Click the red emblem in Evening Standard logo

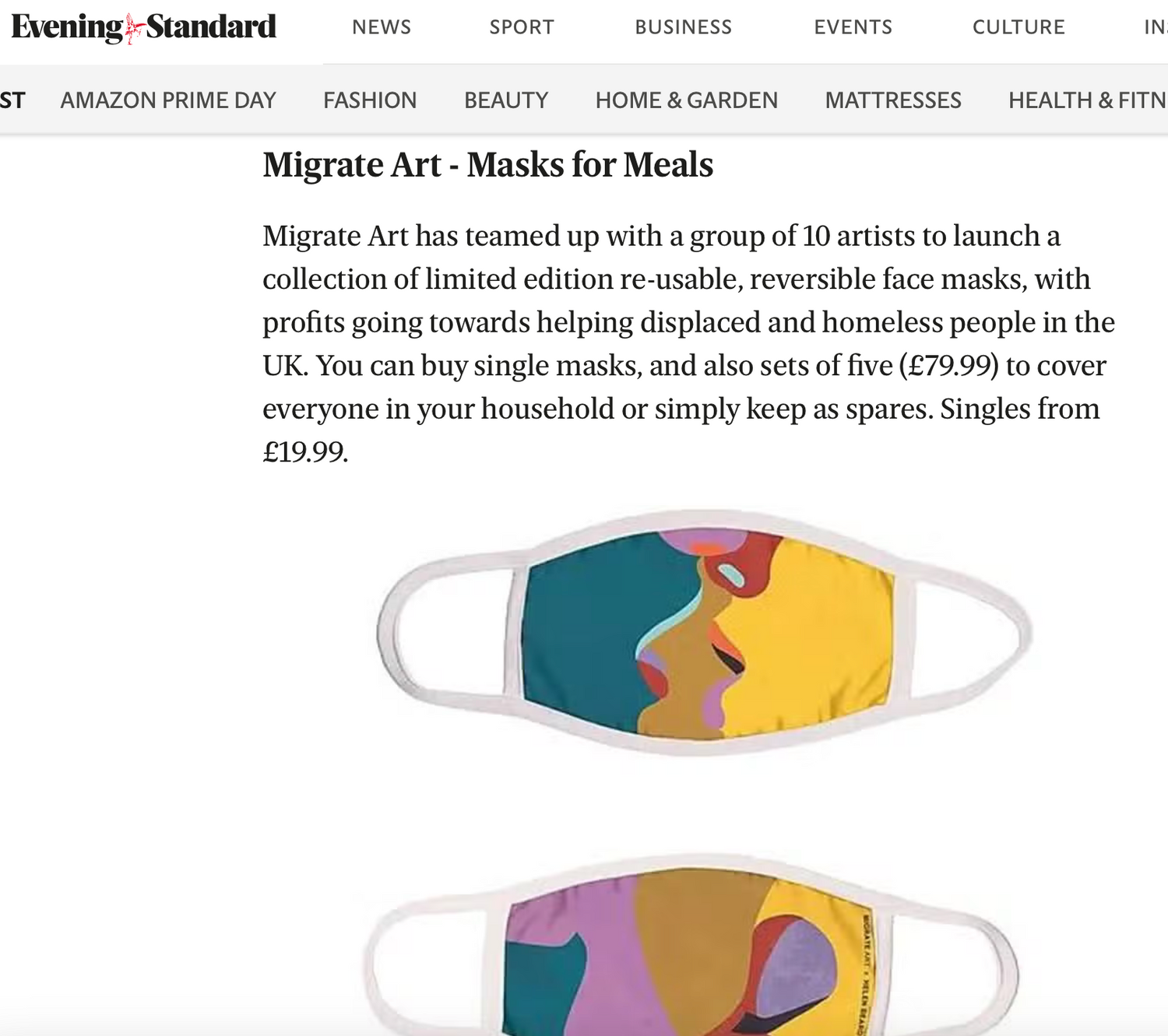134,29
